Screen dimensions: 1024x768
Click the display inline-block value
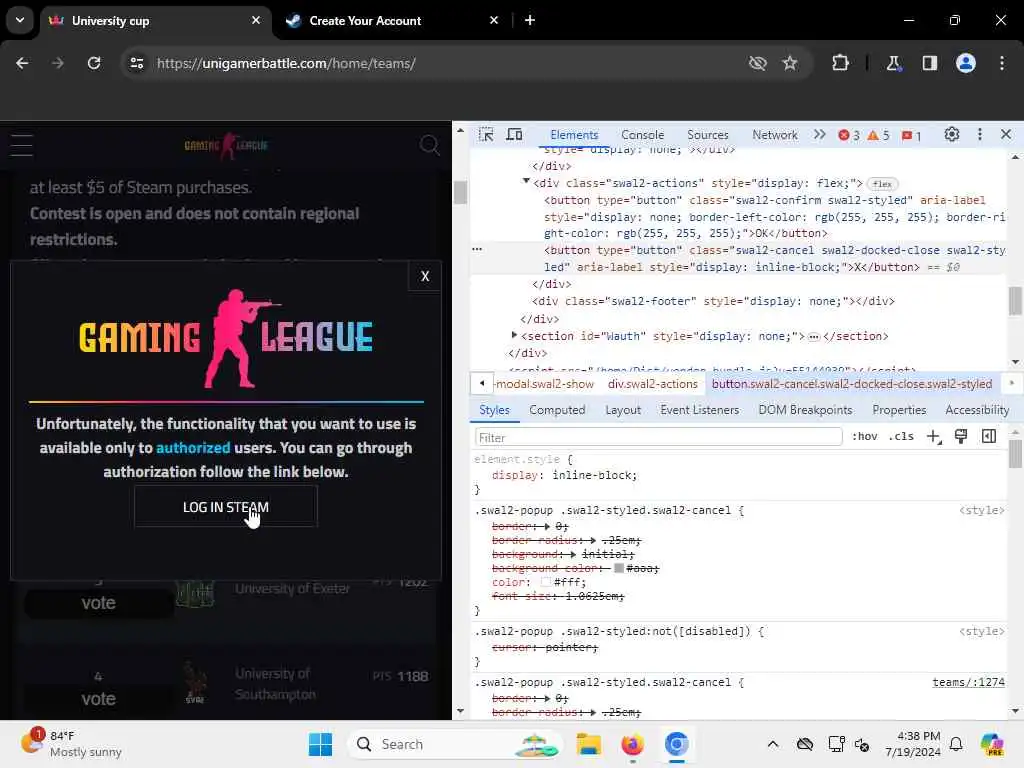point(594,475)
